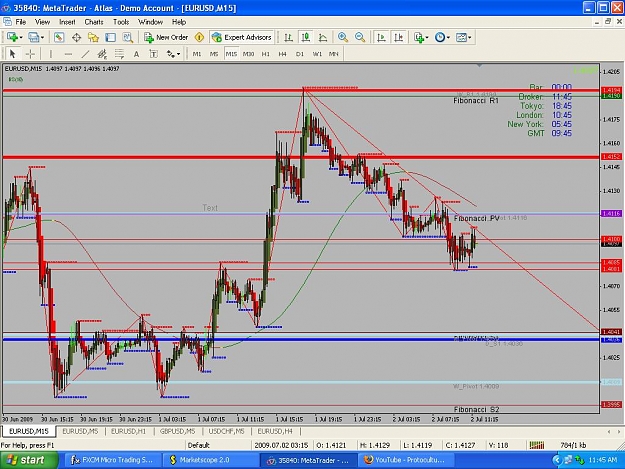Open the new chart dropdown arrow
625x469 pixels.
pyautogui.click(x=21, y=37)
